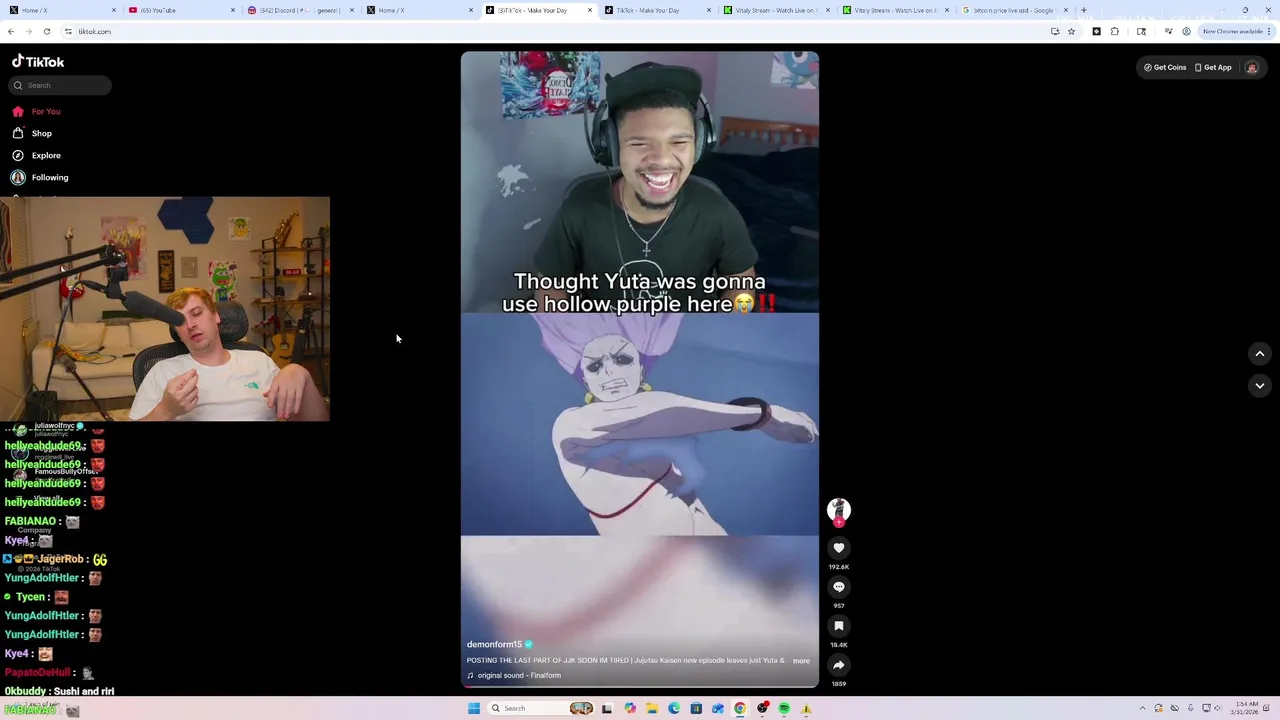Image resolution: width=1280 pixels, height=720 pixels.
Task: Show hidden system tray icons
Action: click(x=1142, y=708)
